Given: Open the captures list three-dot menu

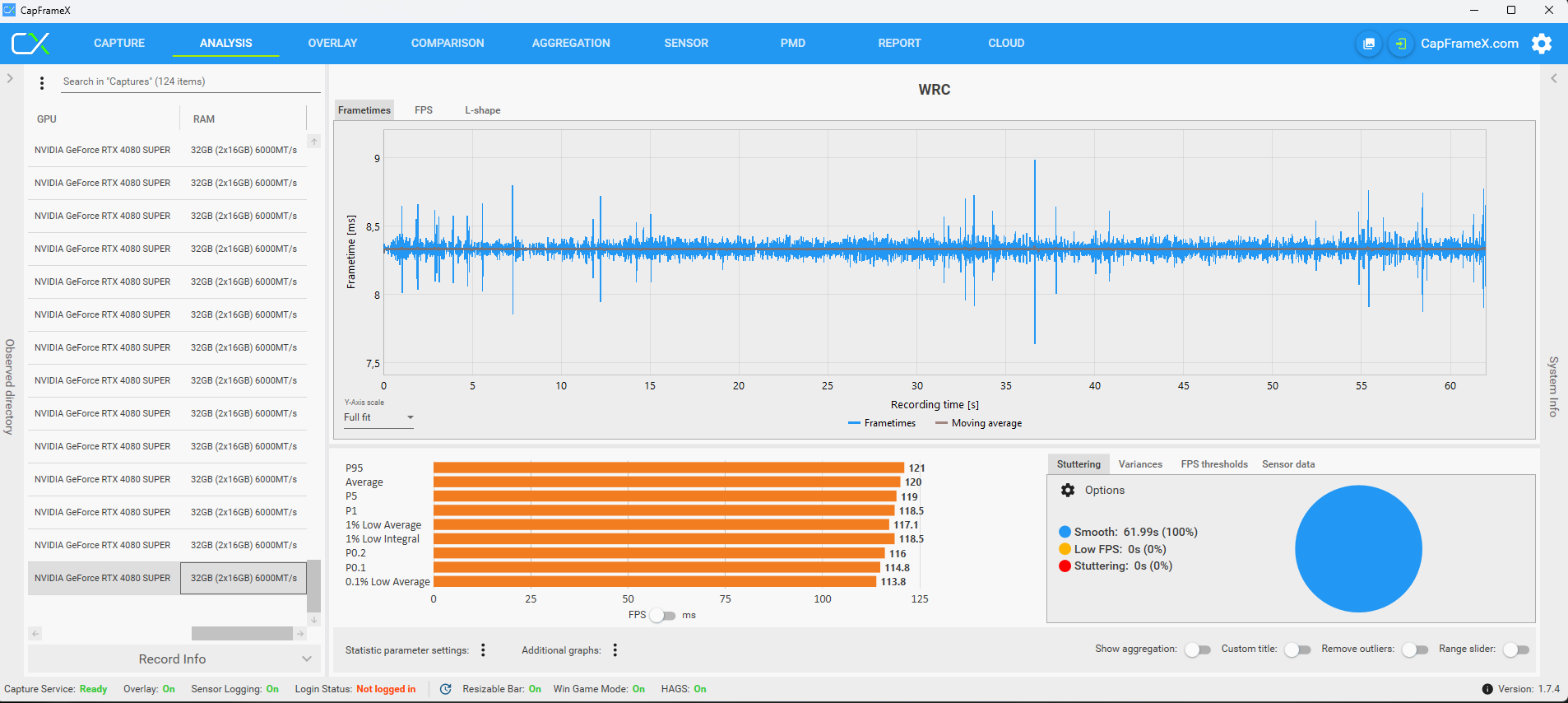Looking at the screenshot, I should tap(42, 82).
